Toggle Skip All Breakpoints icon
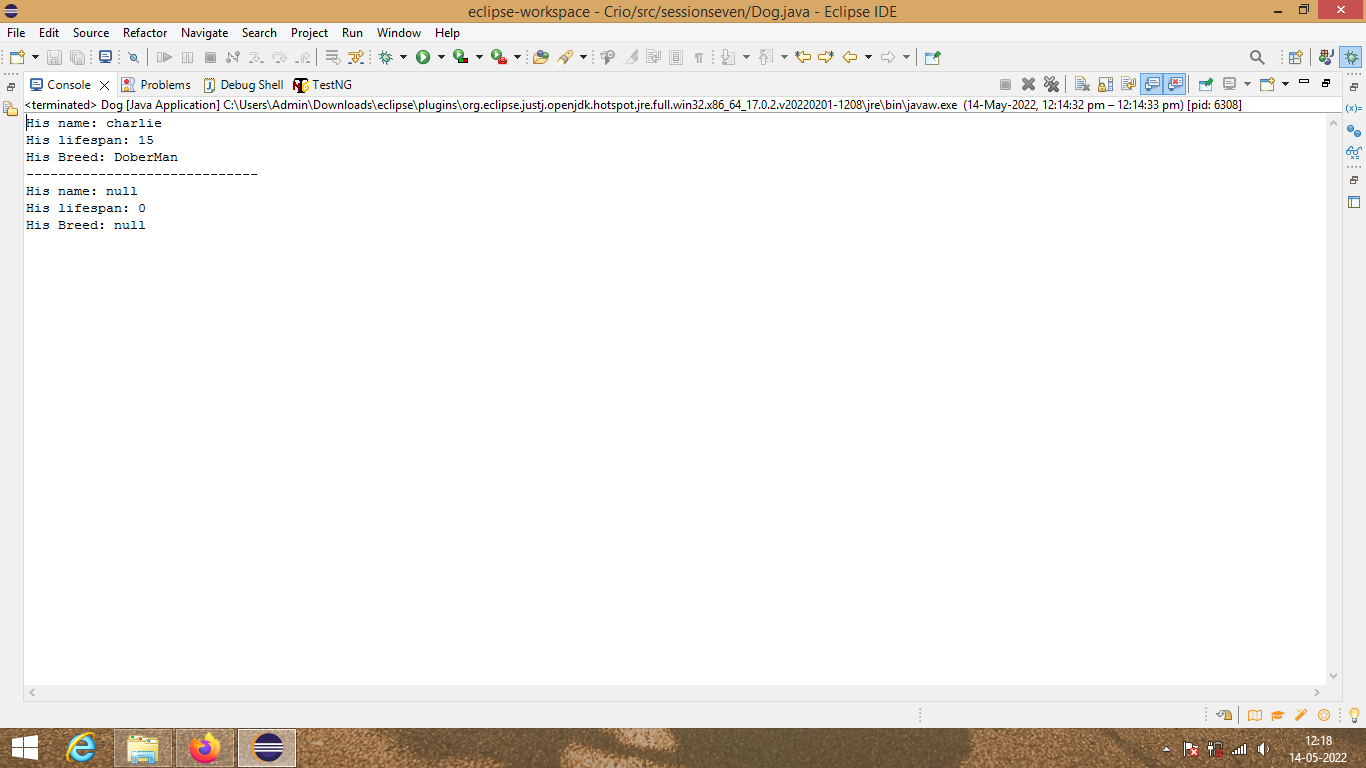The image size is (1366, 768). [133, 57]
